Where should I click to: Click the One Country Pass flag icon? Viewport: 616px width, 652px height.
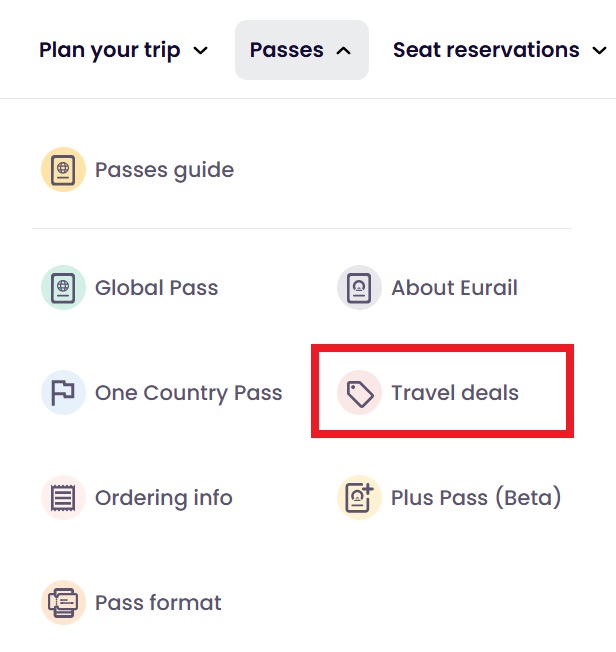pyautogui.click(x=63, y=392)
